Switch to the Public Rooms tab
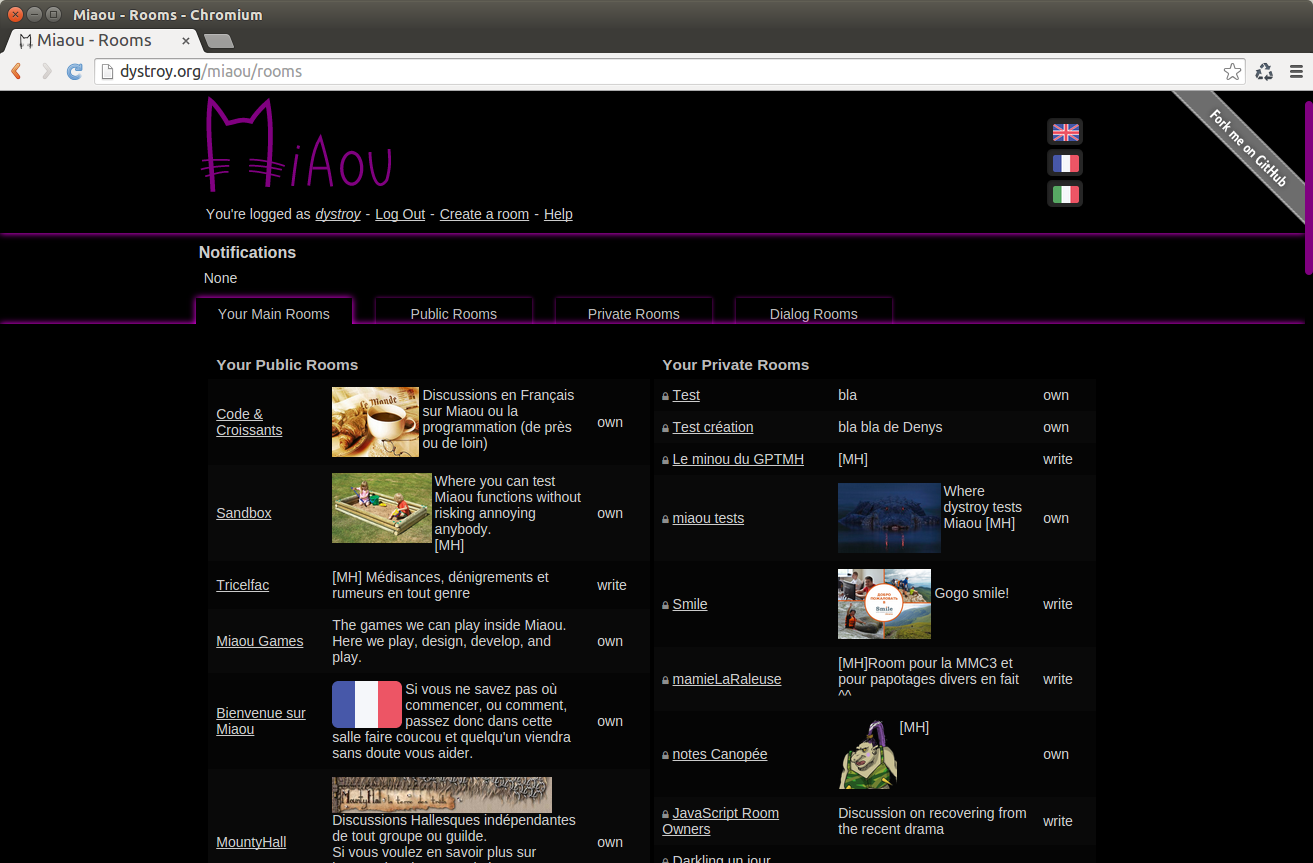Screen dimensions: 1313x863 (x=454, y=313)
